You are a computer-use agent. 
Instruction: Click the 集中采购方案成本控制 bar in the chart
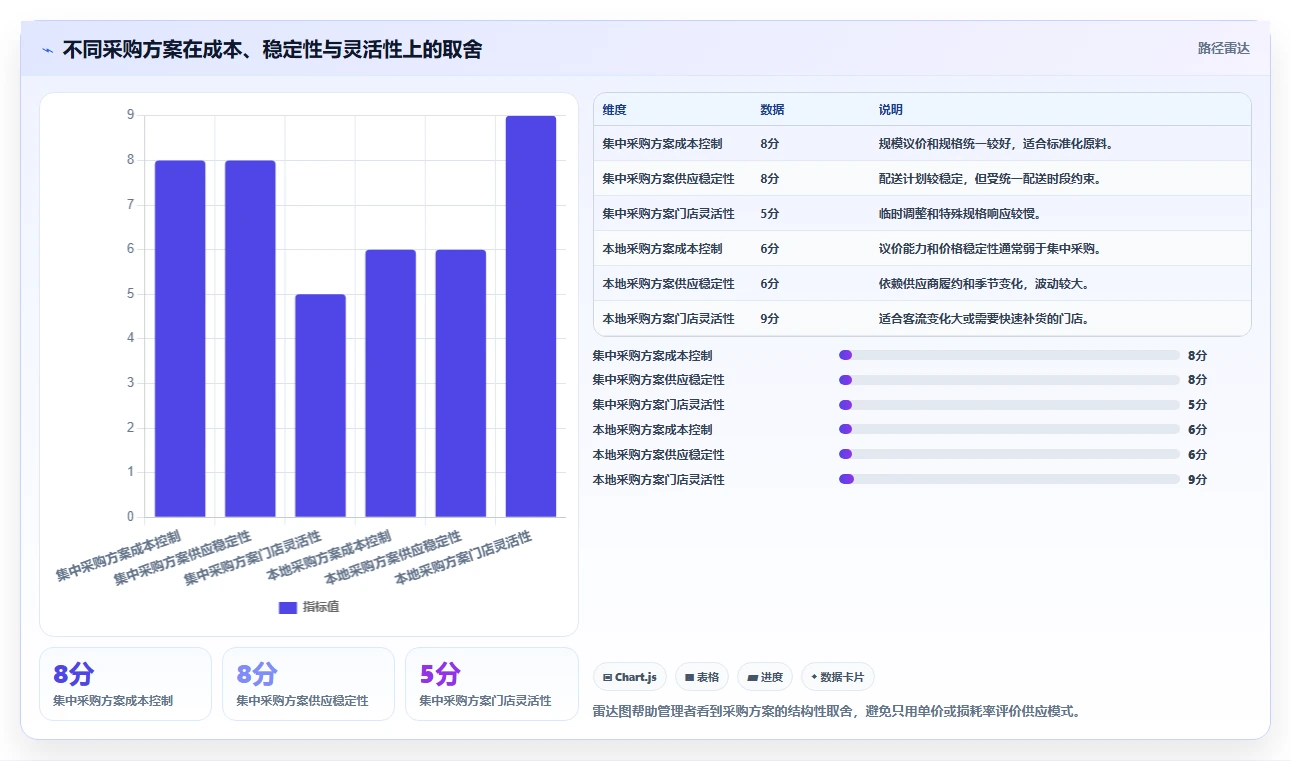tap(180, 339)
